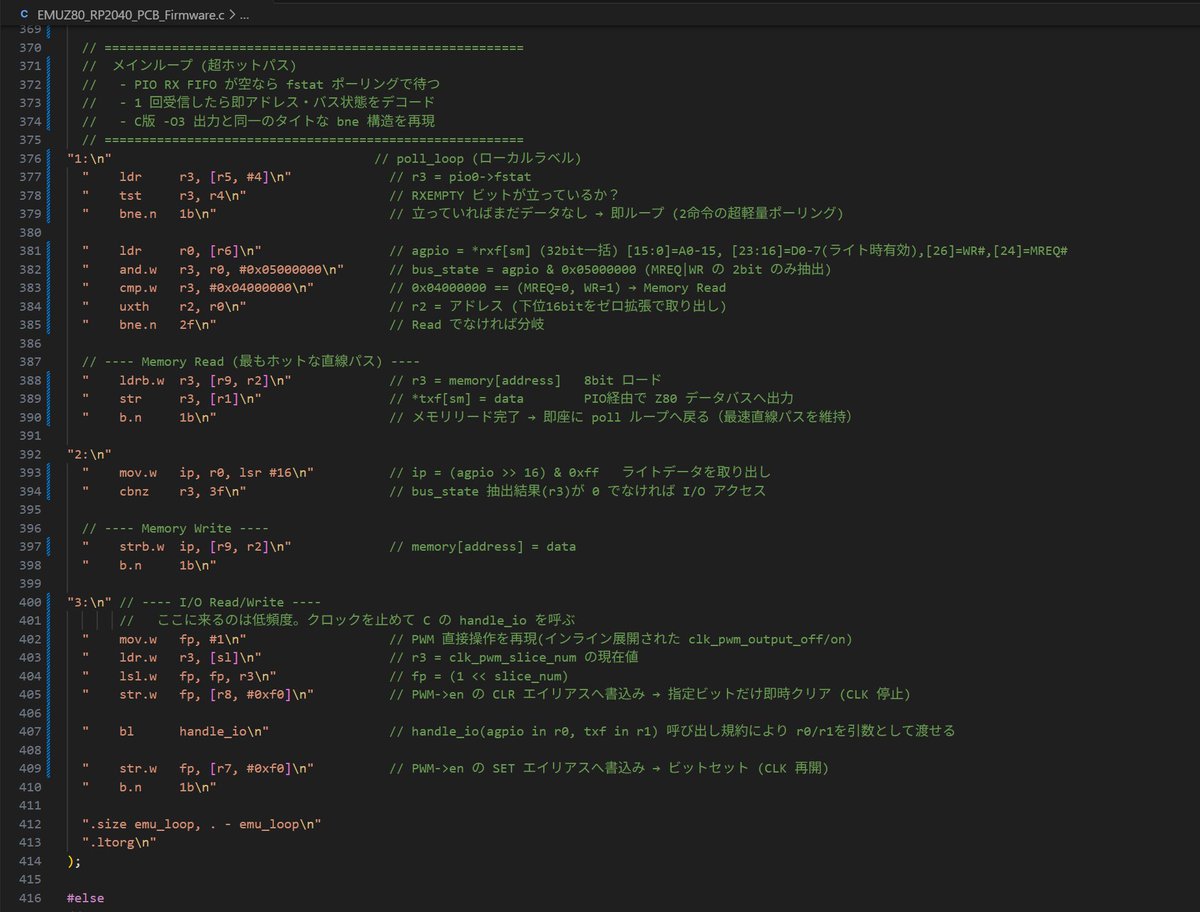Click the bne.n 2f branch on line 385
The image size is (1200, 912).
point(157,325)
